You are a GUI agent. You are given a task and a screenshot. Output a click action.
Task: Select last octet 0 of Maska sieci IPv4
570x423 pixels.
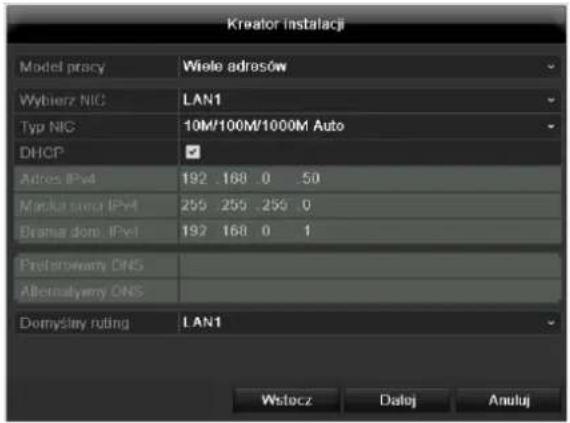click(306, 205)
